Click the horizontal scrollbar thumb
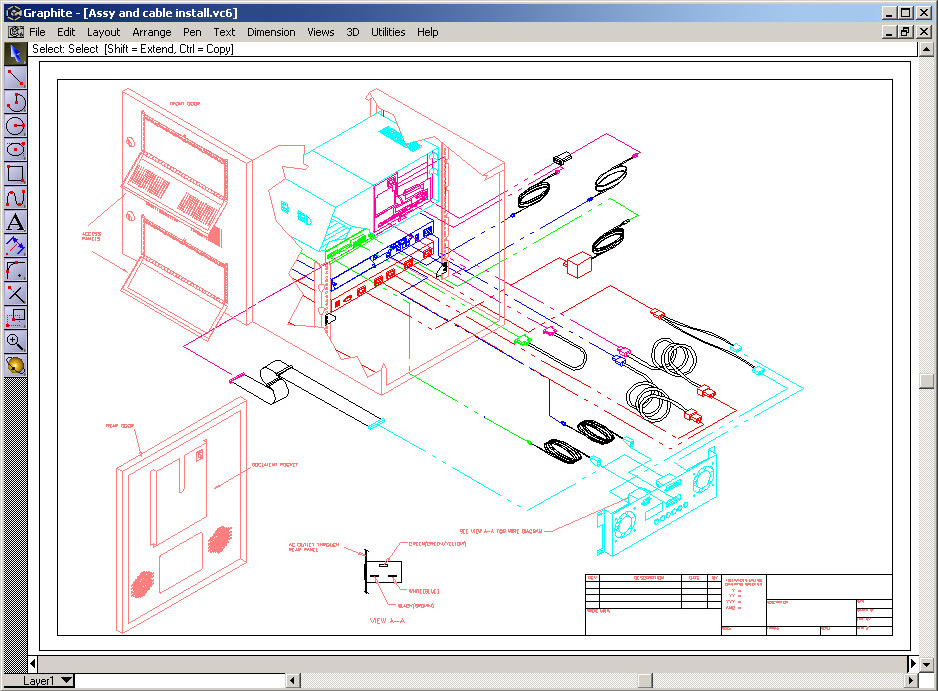 point(644,681)
